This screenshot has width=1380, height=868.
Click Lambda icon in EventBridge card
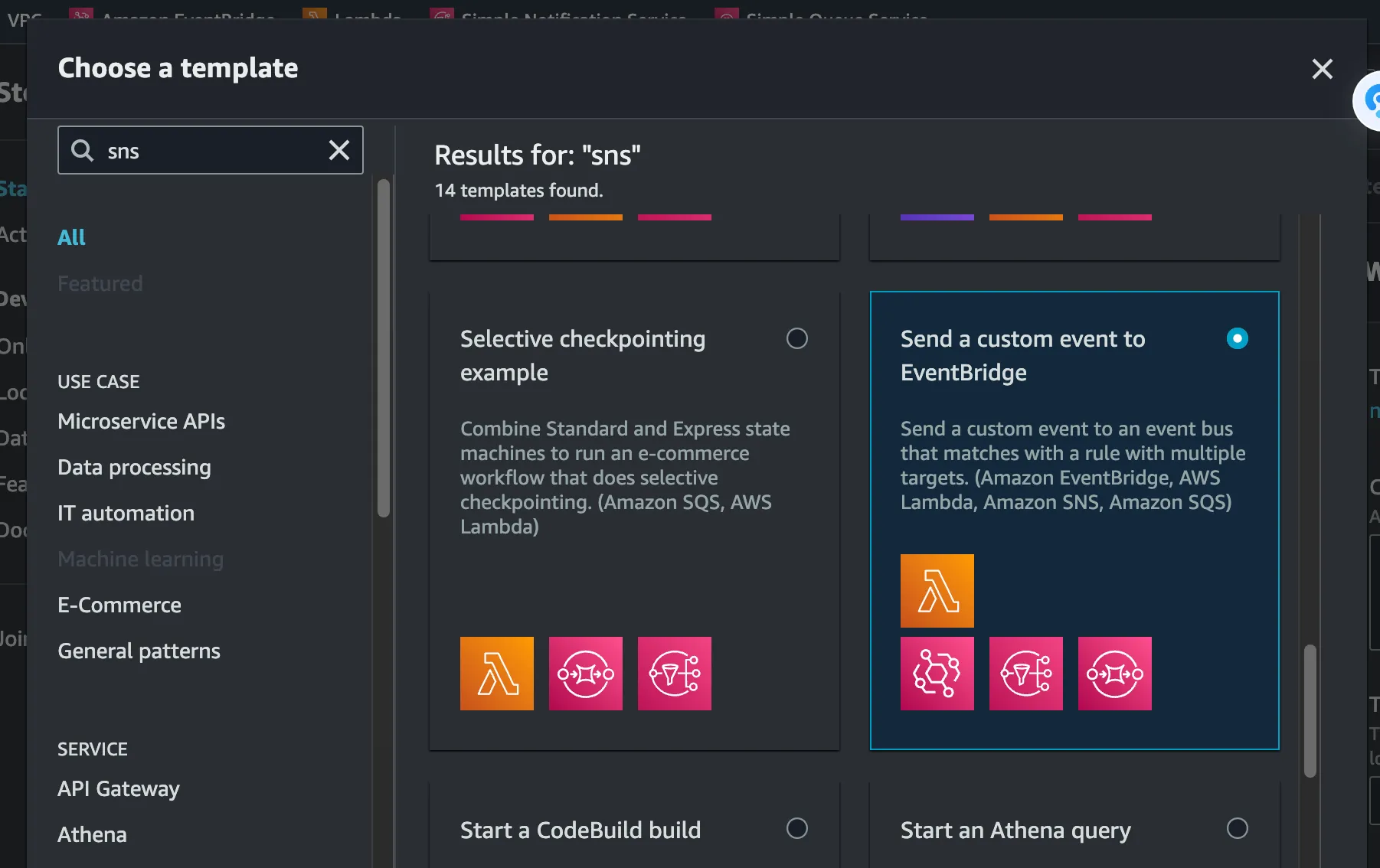937,591
